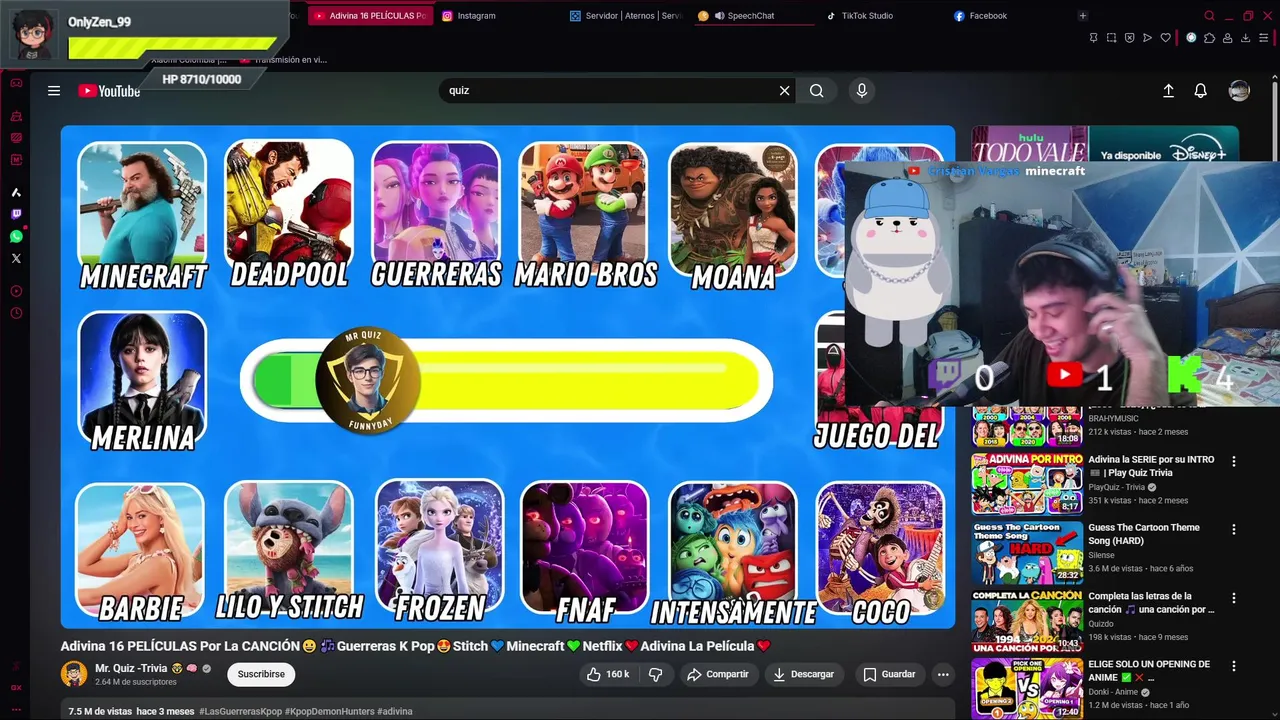Click the Silense channel name
The width and height of the screenshot is (1280, 720).
coord(1101,555)
